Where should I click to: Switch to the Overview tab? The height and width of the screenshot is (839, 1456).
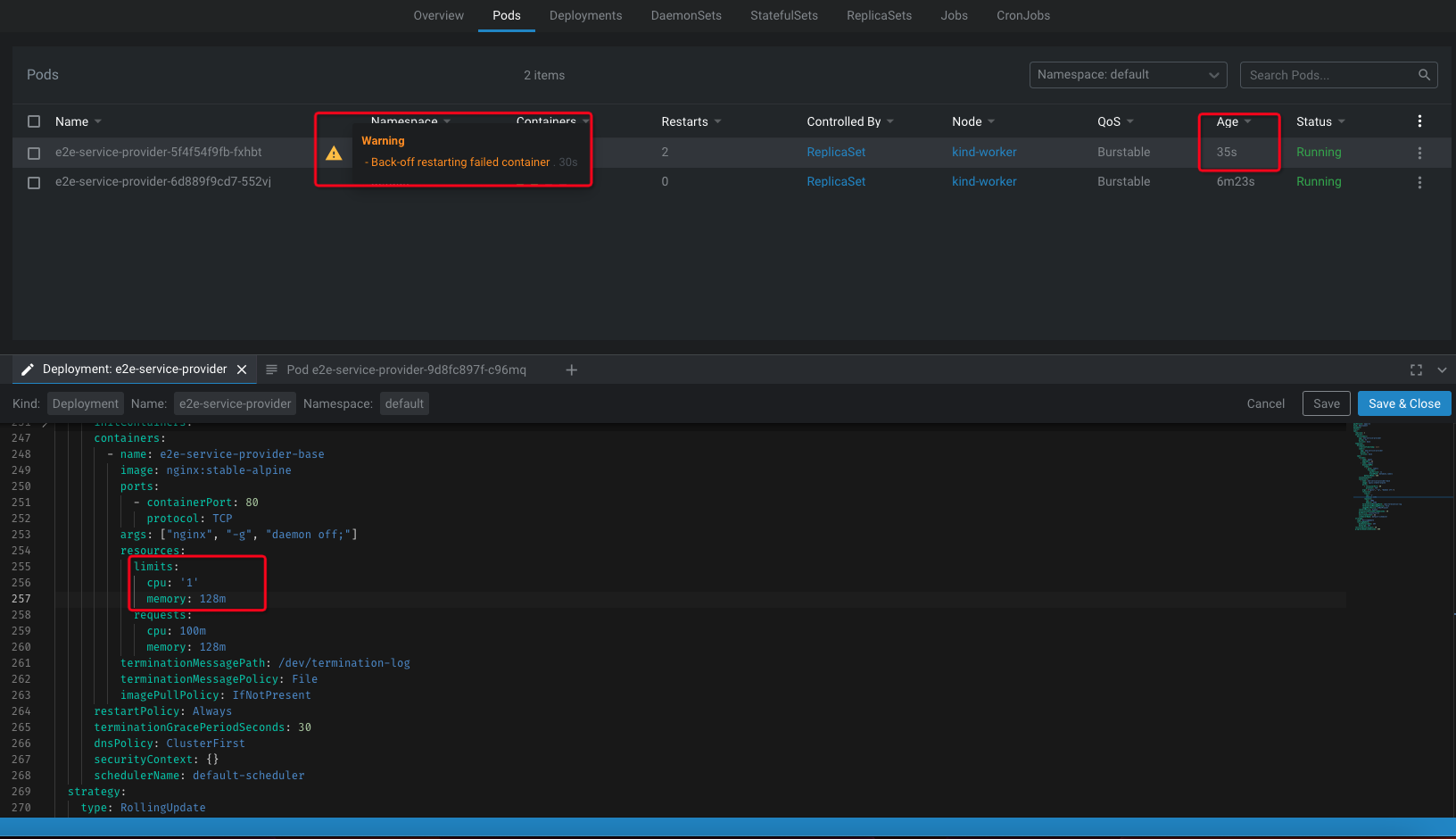pos(438,15)
